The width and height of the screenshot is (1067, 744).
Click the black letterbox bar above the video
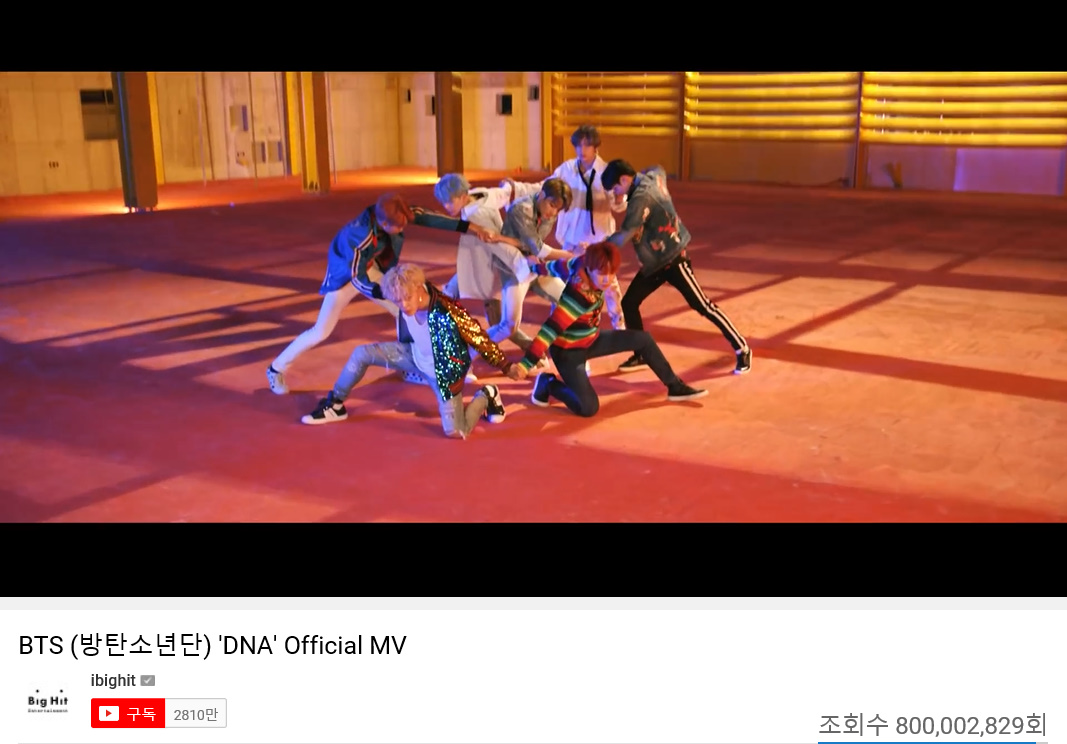(x=534, y=35)
